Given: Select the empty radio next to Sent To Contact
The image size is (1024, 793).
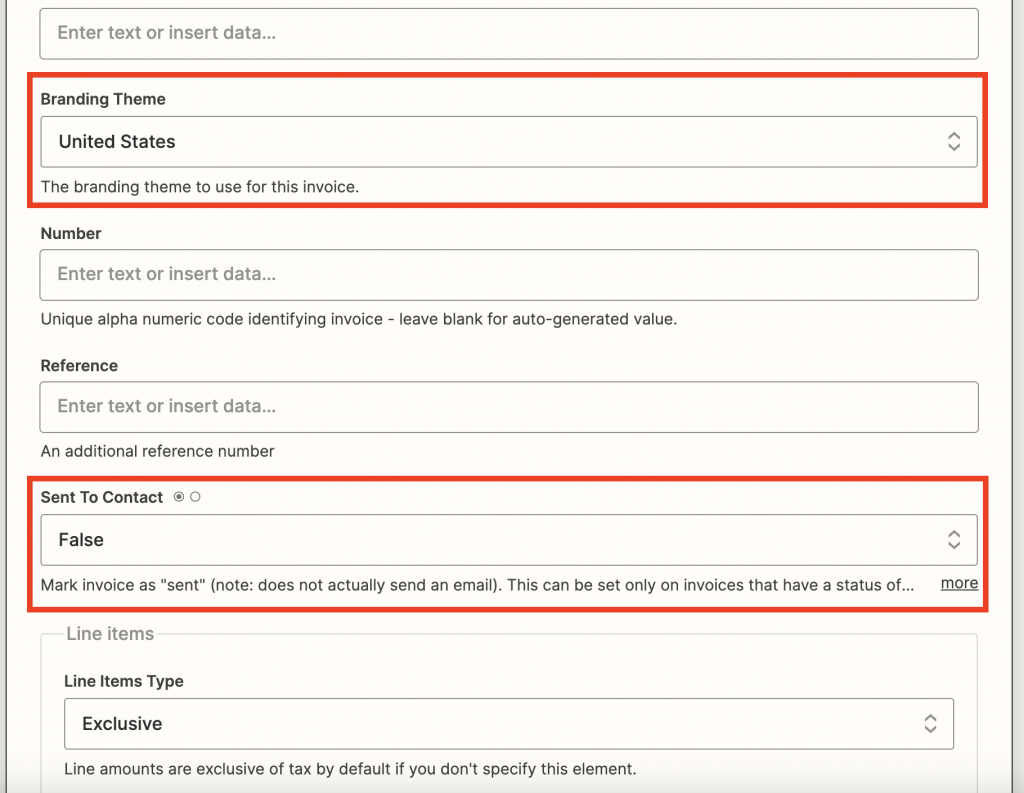Looking at the screenshot, I should (x=195, y=497).
